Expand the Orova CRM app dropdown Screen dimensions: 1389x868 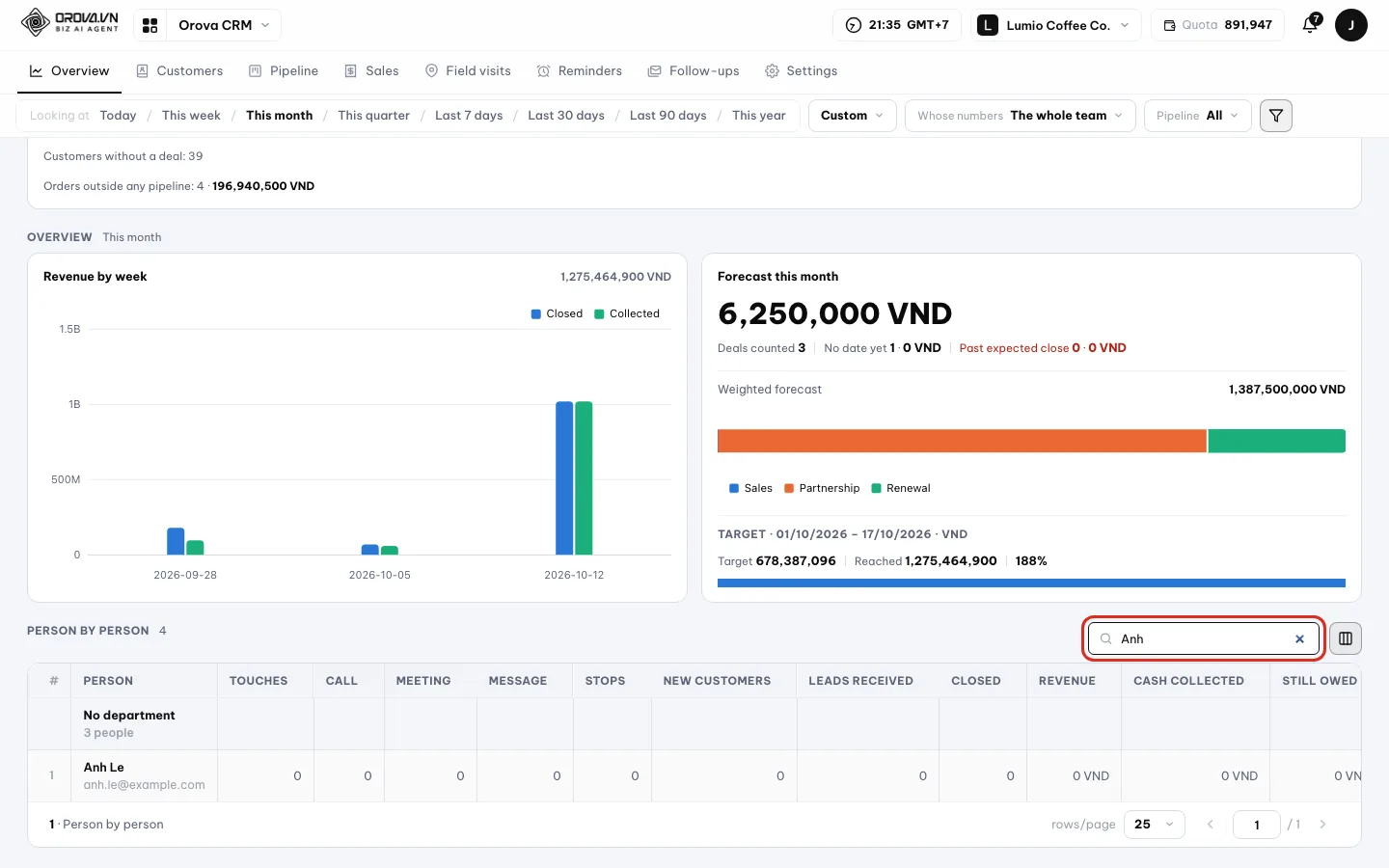(224, 25)
